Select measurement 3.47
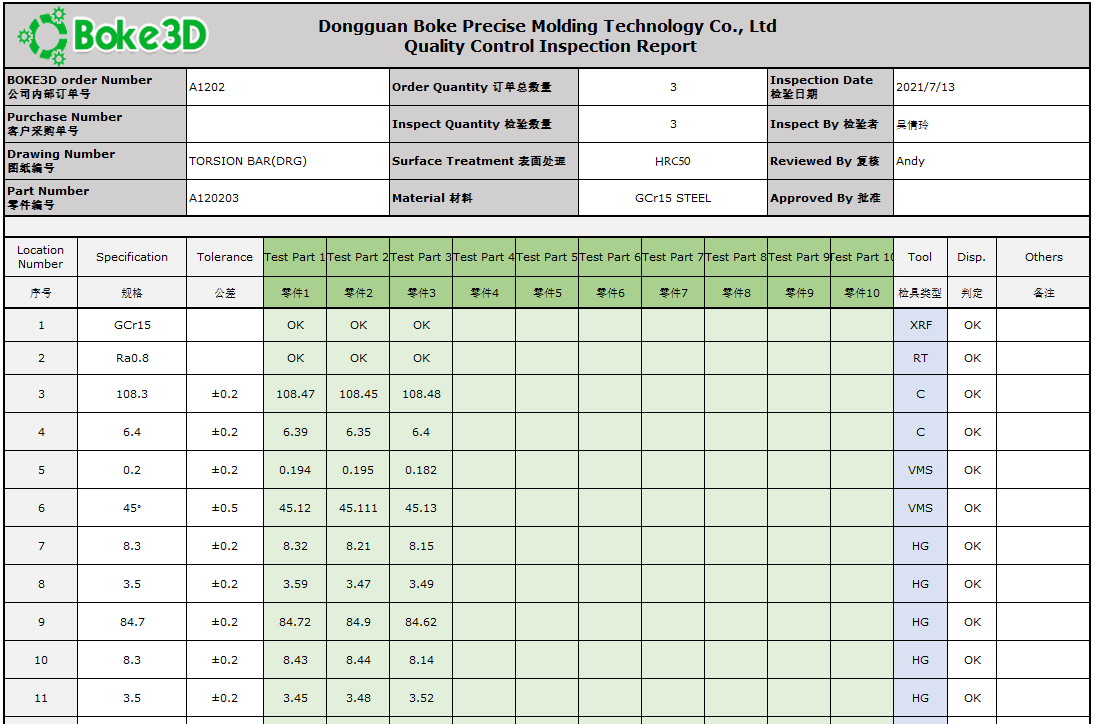 click(358, 584)
